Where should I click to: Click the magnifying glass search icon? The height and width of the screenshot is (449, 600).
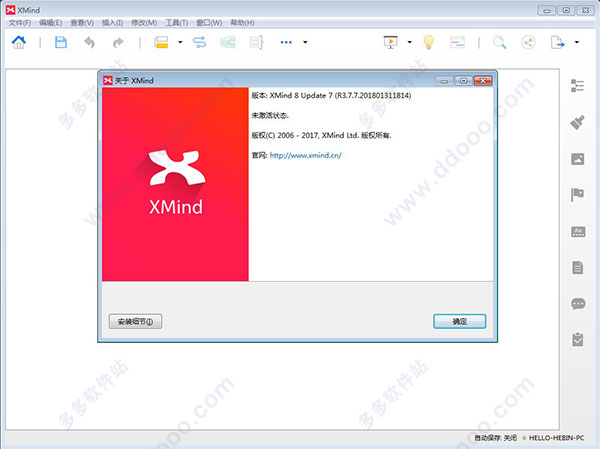coord(499,42)
